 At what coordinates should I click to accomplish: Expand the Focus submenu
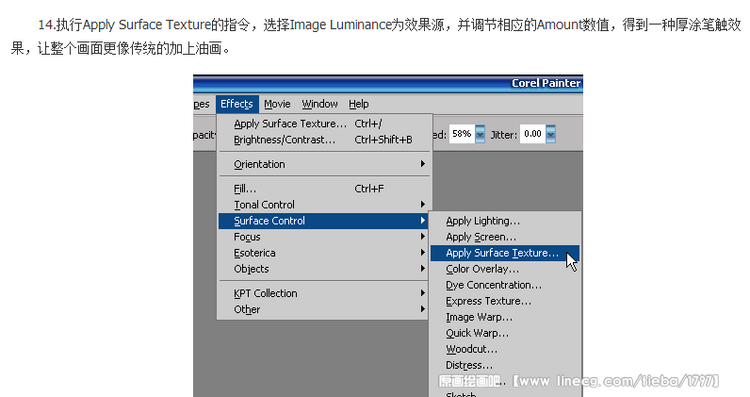click(324, 237)
